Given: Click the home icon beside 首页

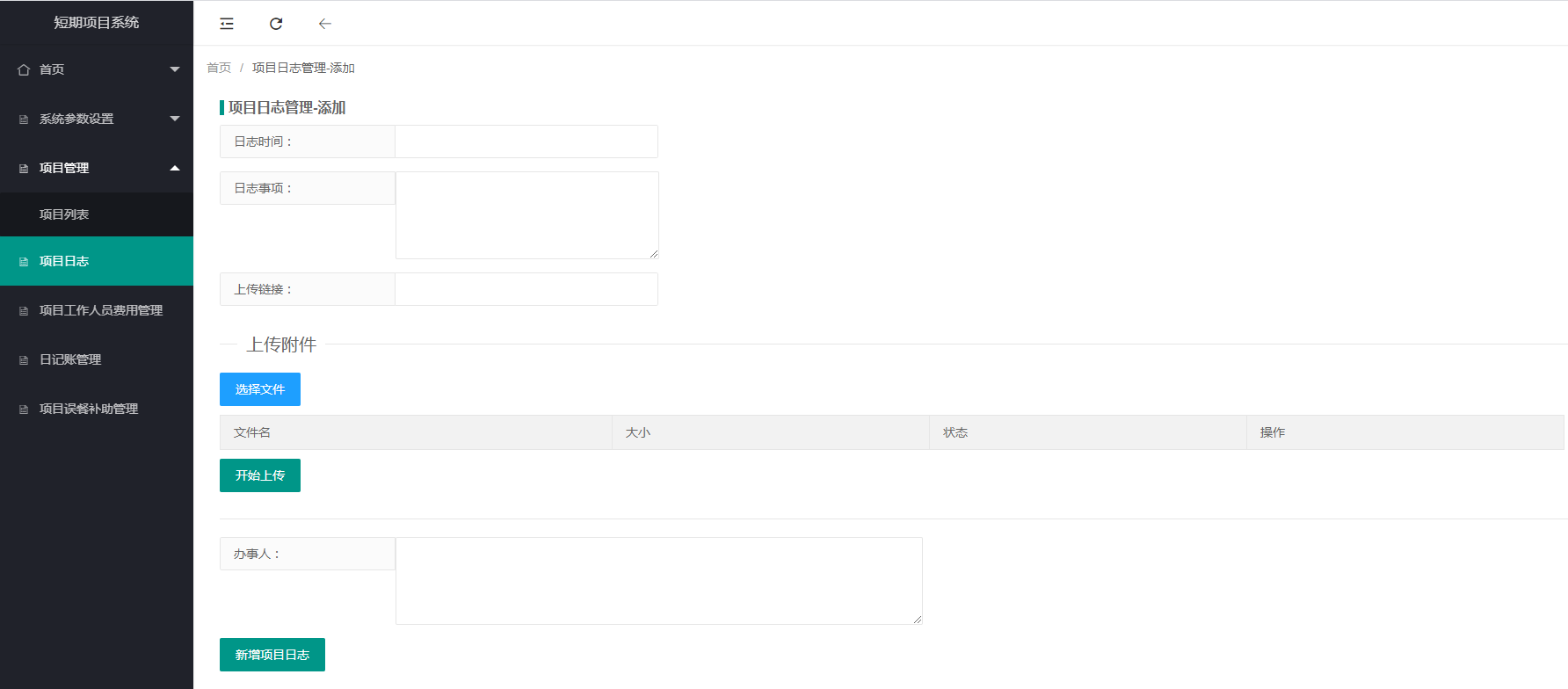Looking at the screenshot, I should point(24,69).
